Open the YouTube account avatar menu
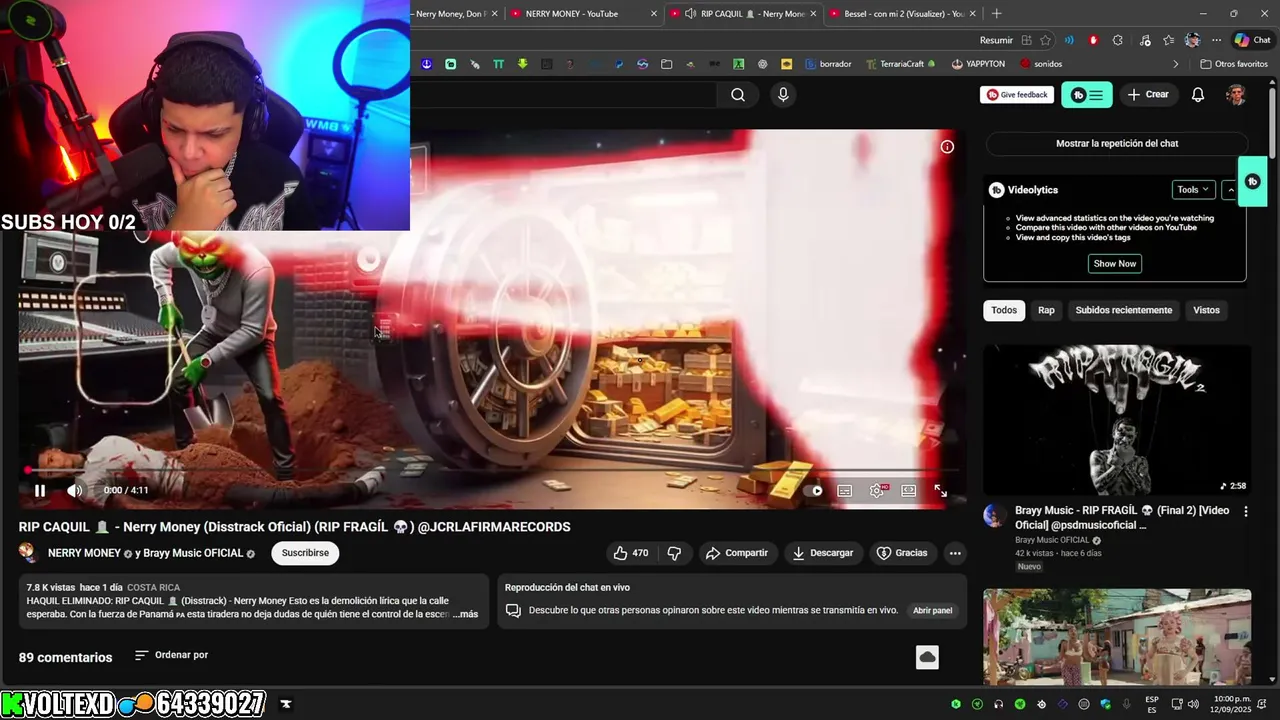The width and height of the screenshot is (1280, 720). pos(1237,95)
